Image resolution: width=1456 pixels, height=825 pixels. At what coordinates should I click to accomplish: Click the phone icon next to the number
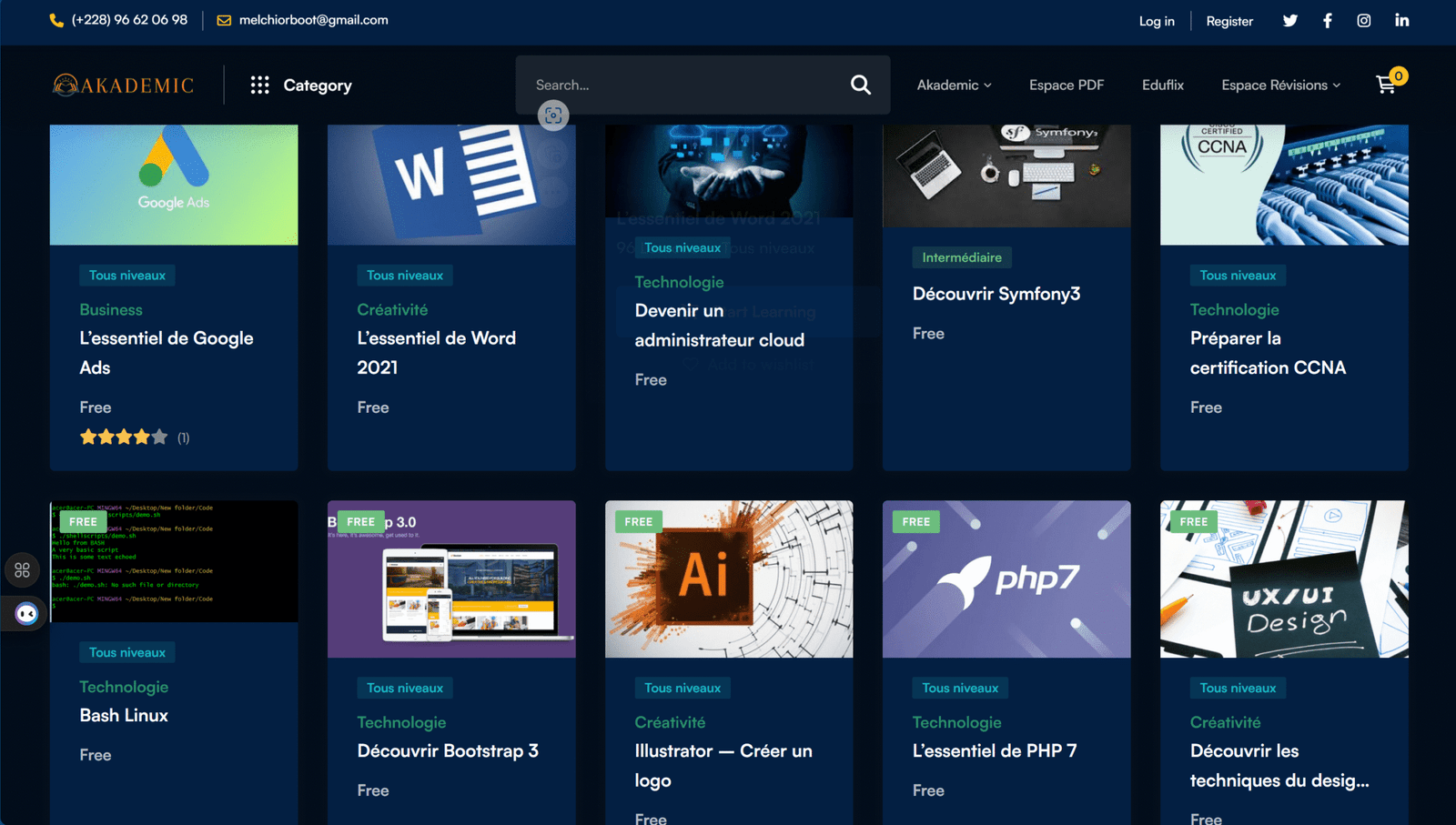pos(54,19)
